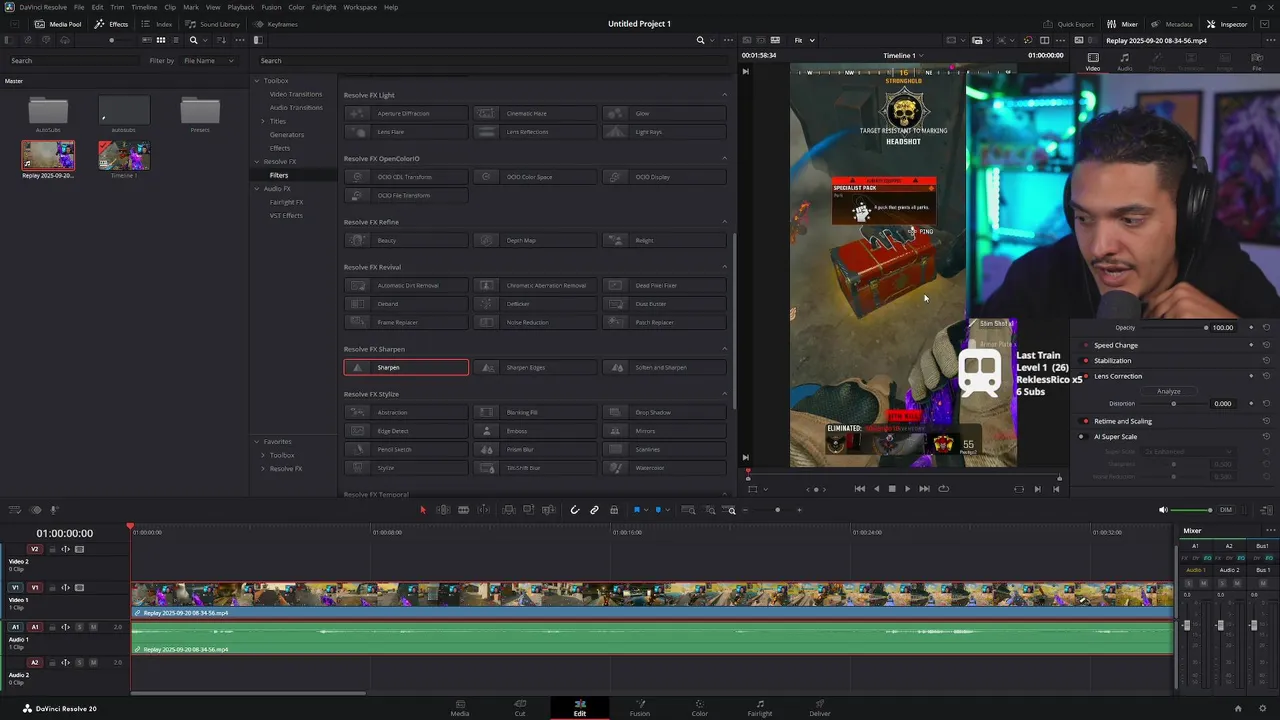Click the blue flag icon in timeline toolbar
Viewport: 1280px width, 720px height.
click(637, 510)
